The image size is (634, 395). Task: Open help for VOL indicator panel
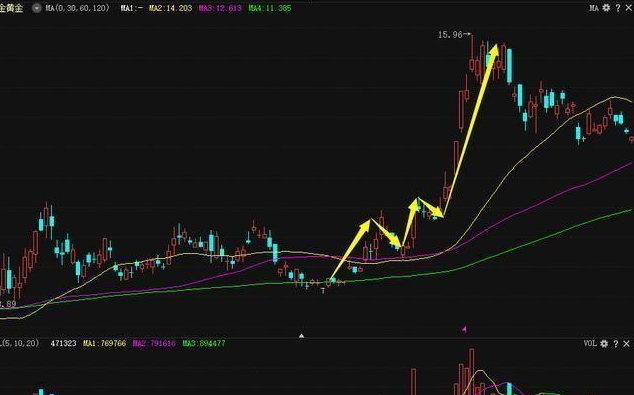pyautogui.click(x=616, y=343)
